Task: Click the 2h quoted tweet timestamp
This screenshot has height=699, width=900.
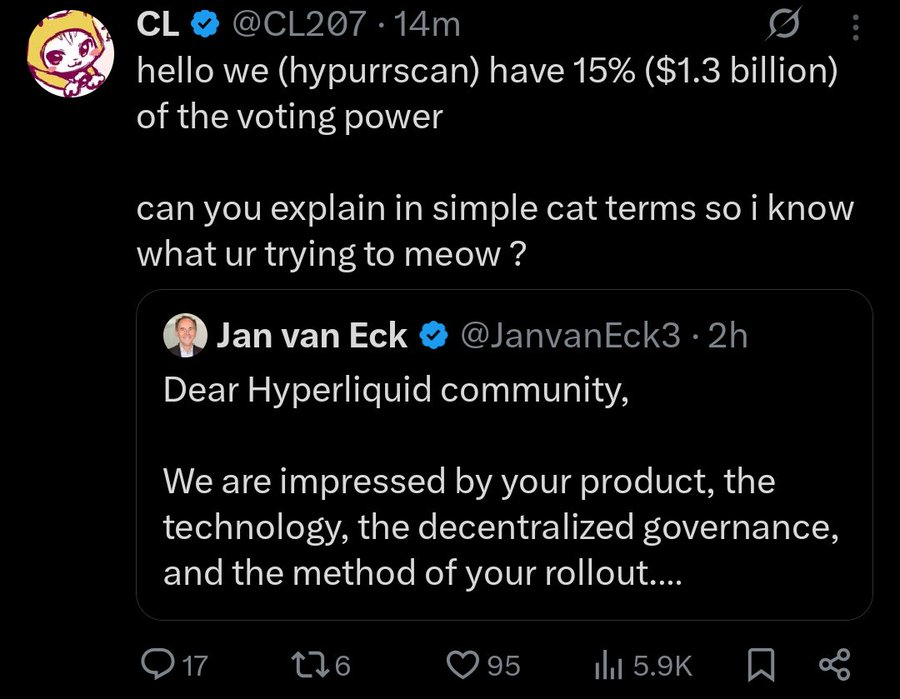Action: tap(727, 336)
